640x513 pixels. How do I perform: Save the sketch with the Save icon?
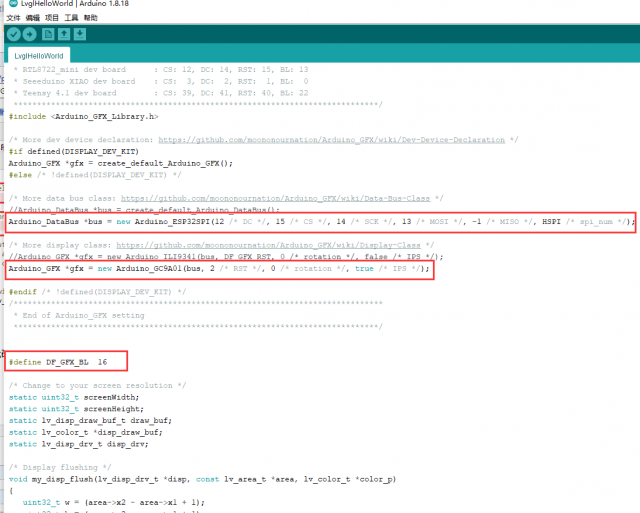(80, 34)
